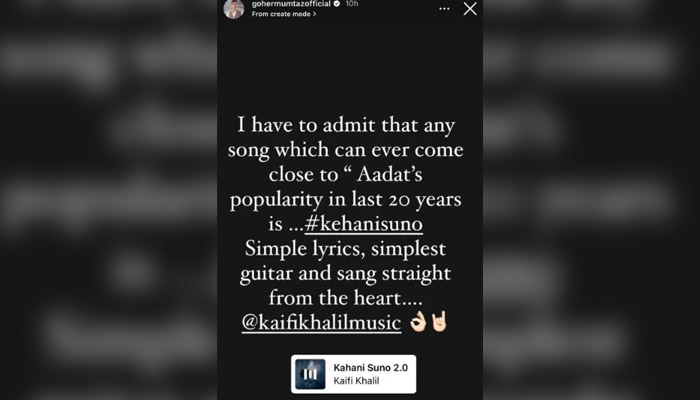Expand the chevron after 'From create mode'
This screenshot has height=400, width=700.
314,16
